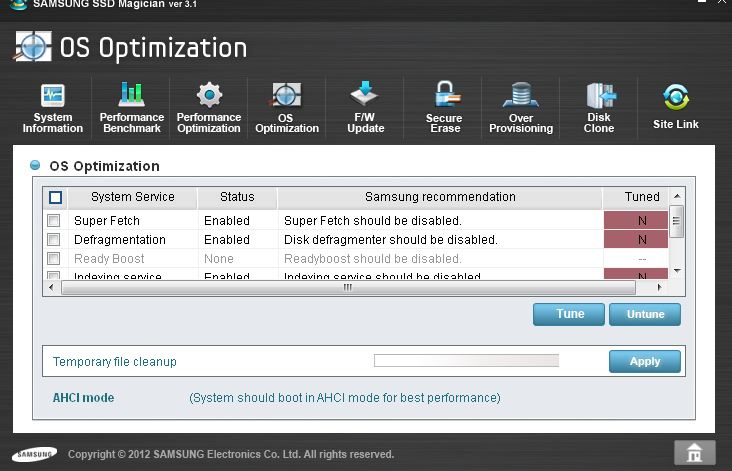The width and height of the screenshot is (732, 471).
Task: Click the Untune button
Action: pyautogui.click(x=645, y=314)
